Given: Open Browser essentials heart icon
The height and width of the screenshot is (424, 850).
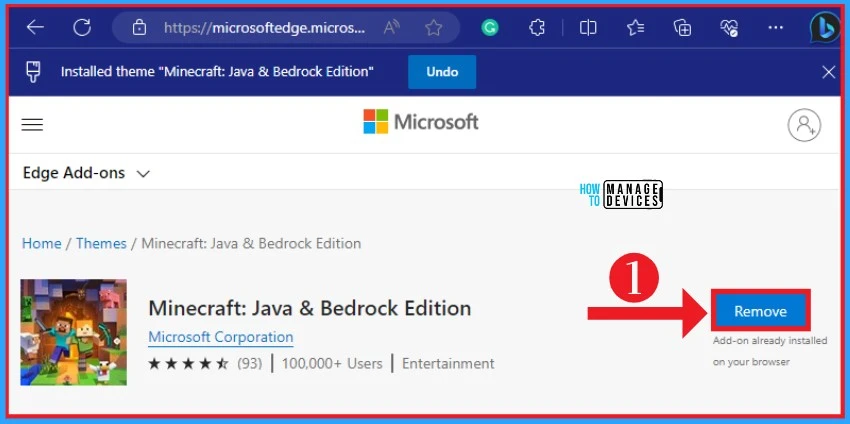Looking at the screenshot, I should coord(729,28).
